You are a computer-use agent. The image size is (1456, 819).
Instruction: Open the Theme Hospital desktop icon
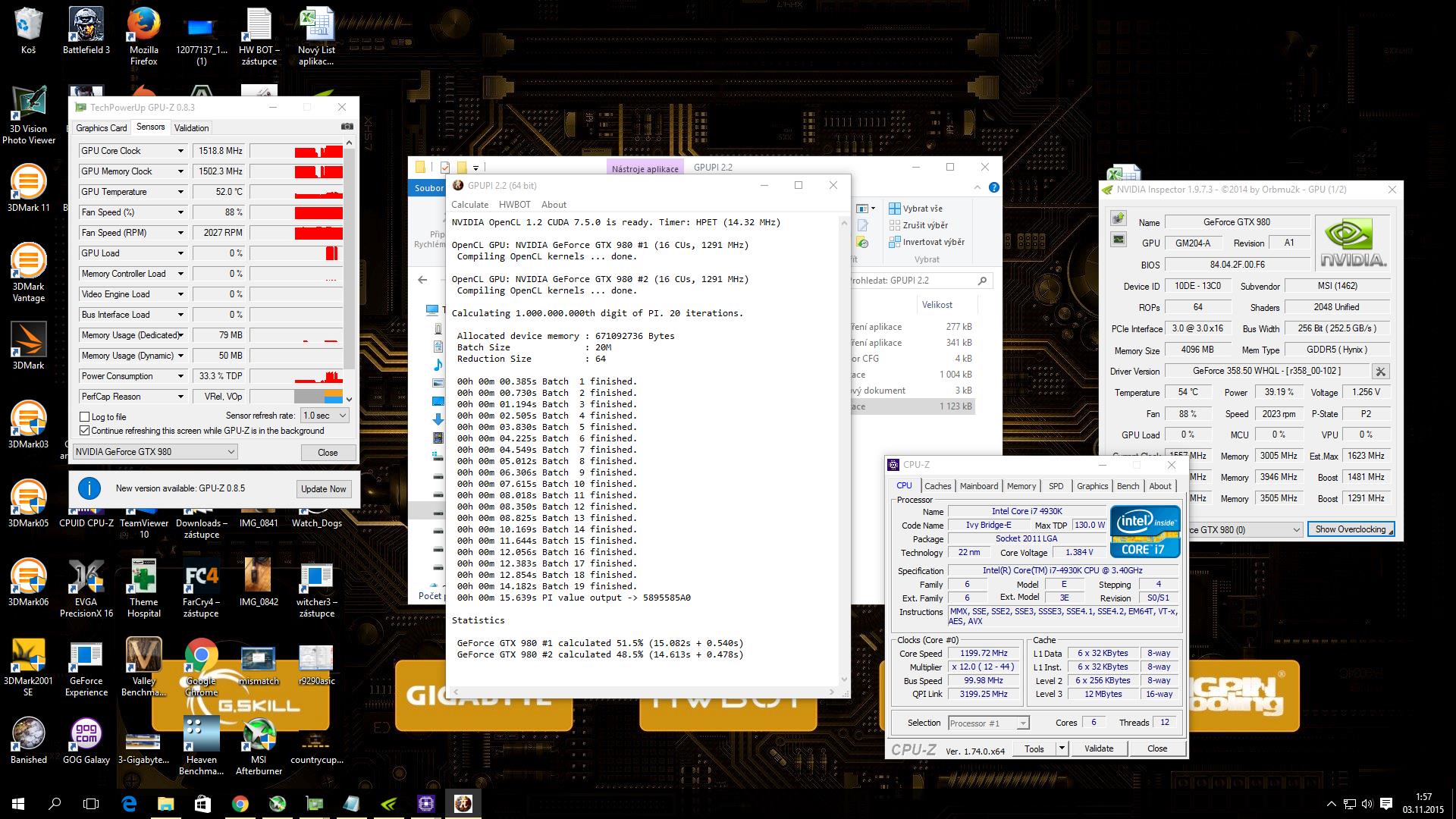click(143, 588)
